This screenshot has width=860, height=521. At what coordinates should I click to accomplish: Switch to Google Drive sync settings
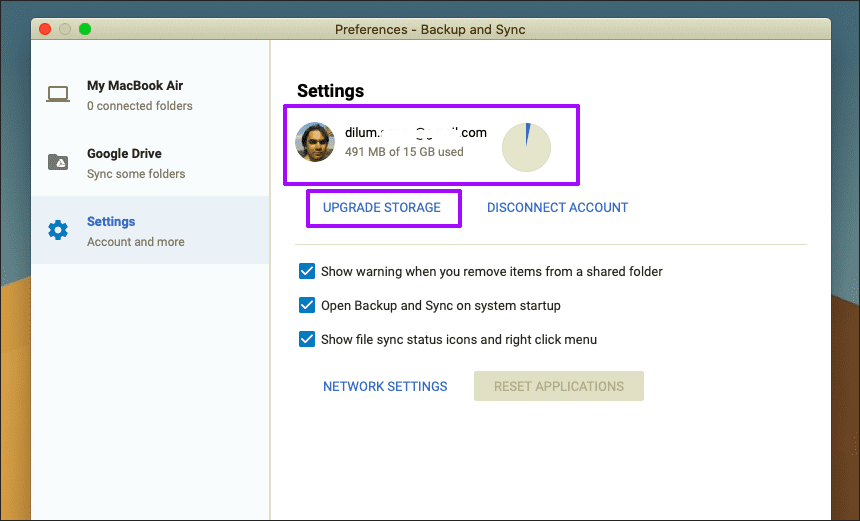(150, 163)
